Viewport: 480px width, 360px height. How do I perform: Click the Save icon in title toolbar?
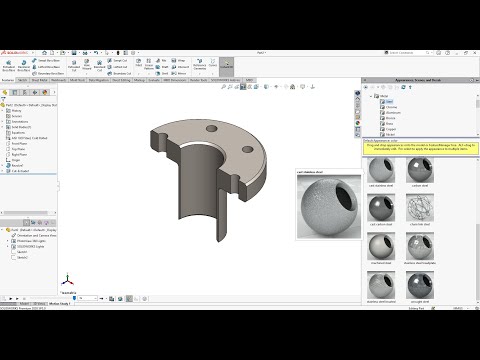(x=74, y=53)
